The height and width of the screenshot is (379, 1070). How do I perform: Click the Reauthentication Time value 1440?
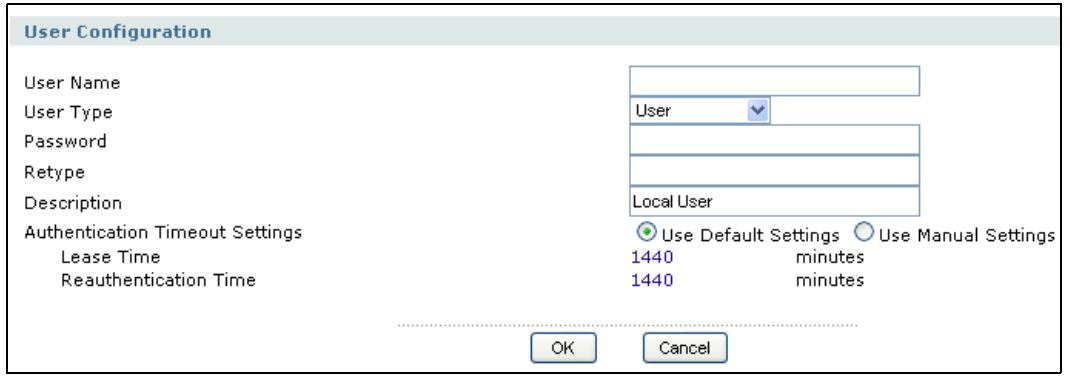tap(652, 280)
